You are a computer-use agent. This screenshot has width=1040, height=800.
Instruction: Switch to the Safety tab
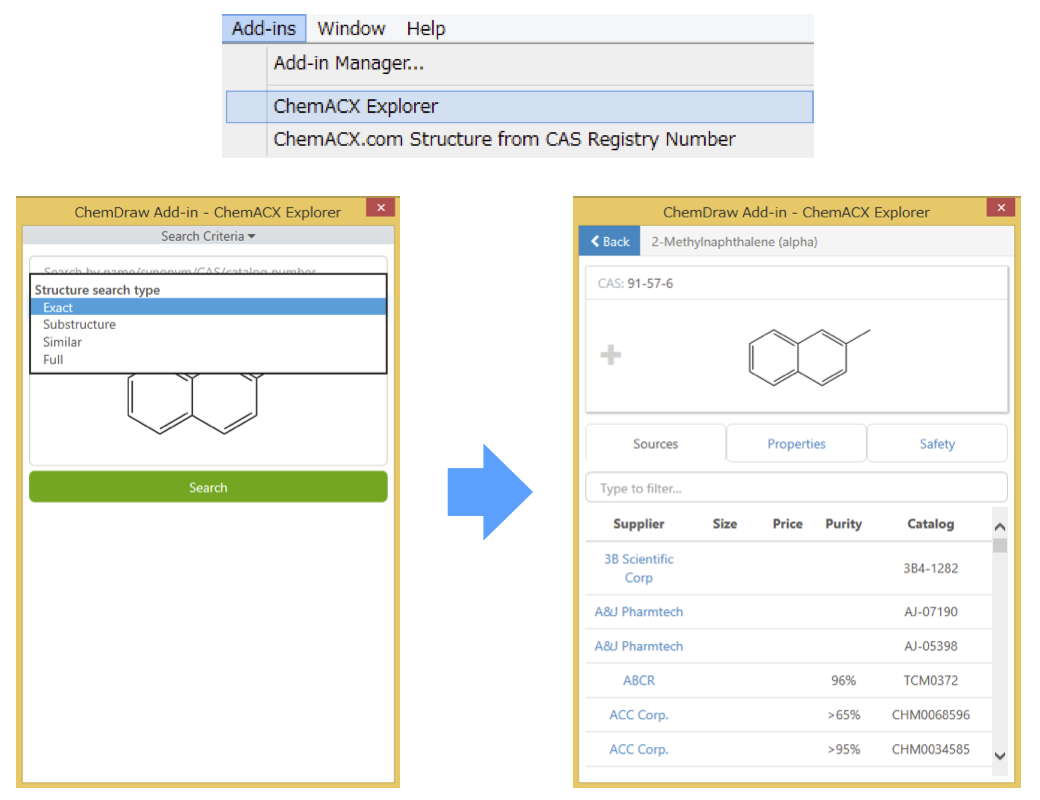coord(936,443)
